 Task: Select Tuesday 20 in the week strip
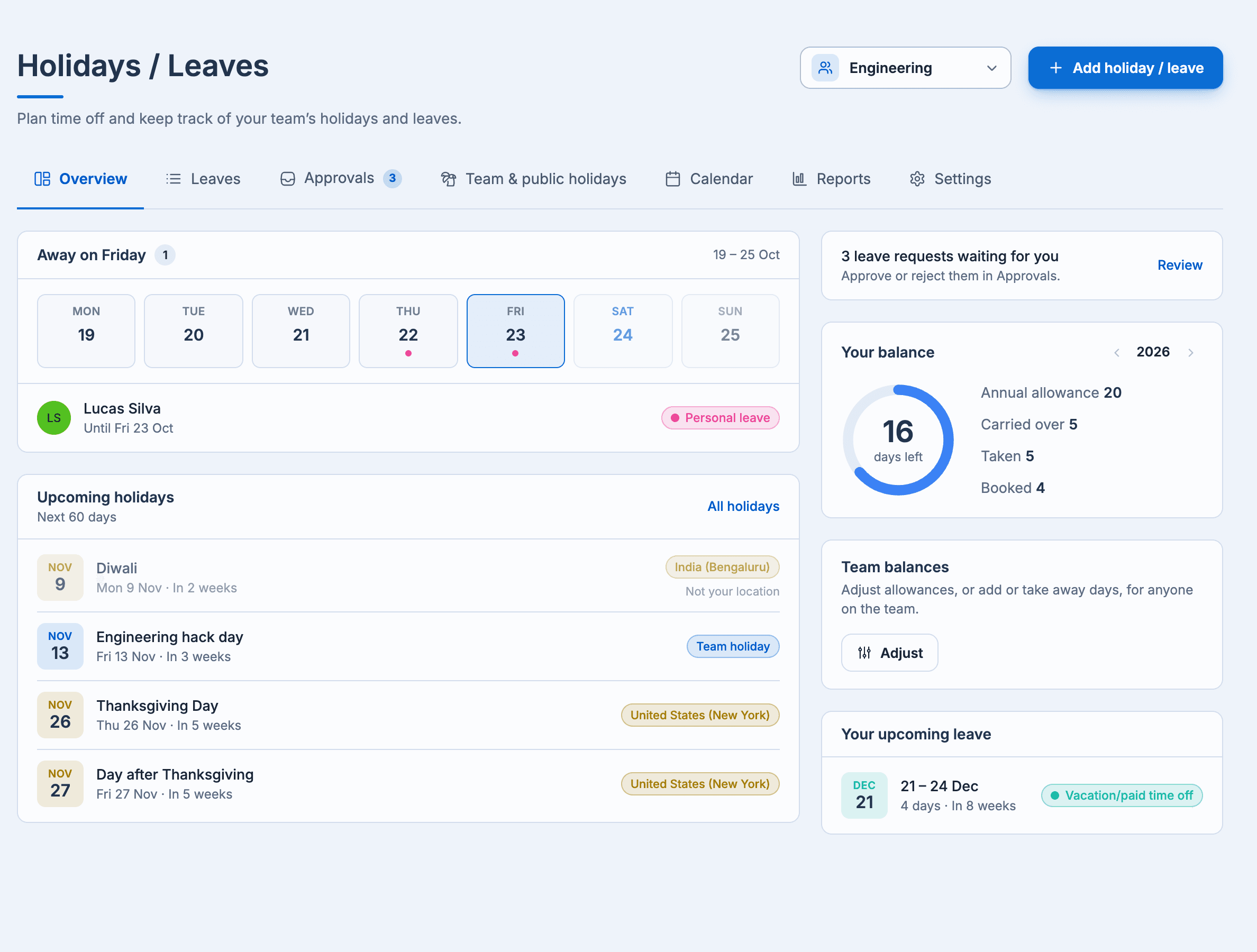(x=193, y=331)
